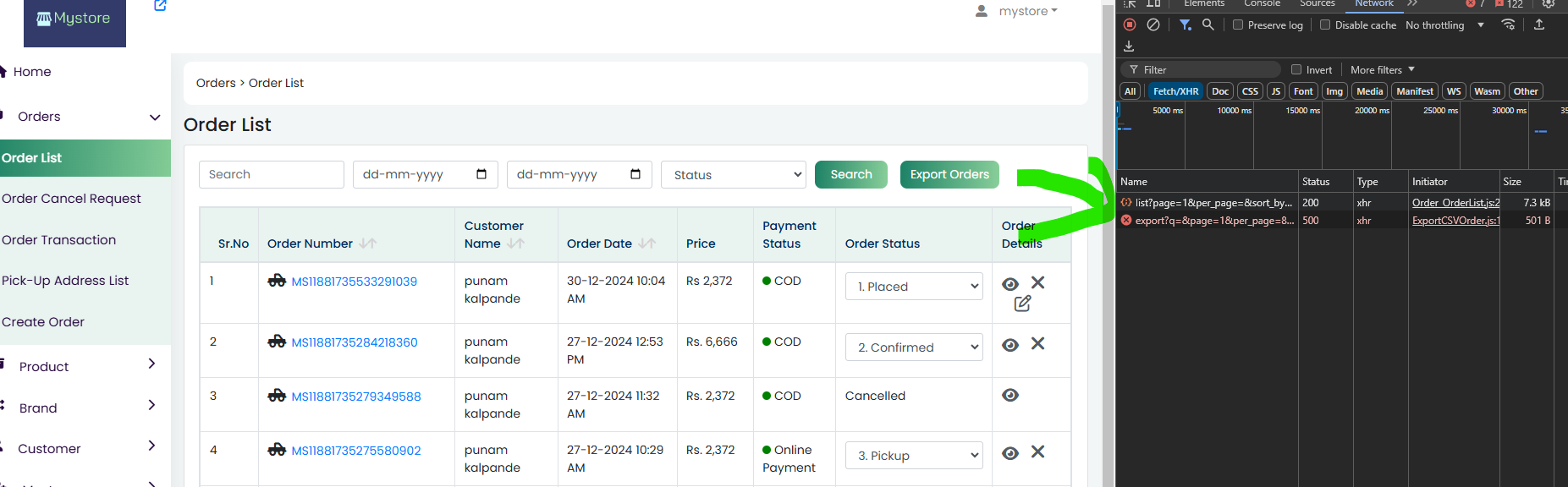View details of order MS11881735275580902 eye icon

tap(1010, 453)
